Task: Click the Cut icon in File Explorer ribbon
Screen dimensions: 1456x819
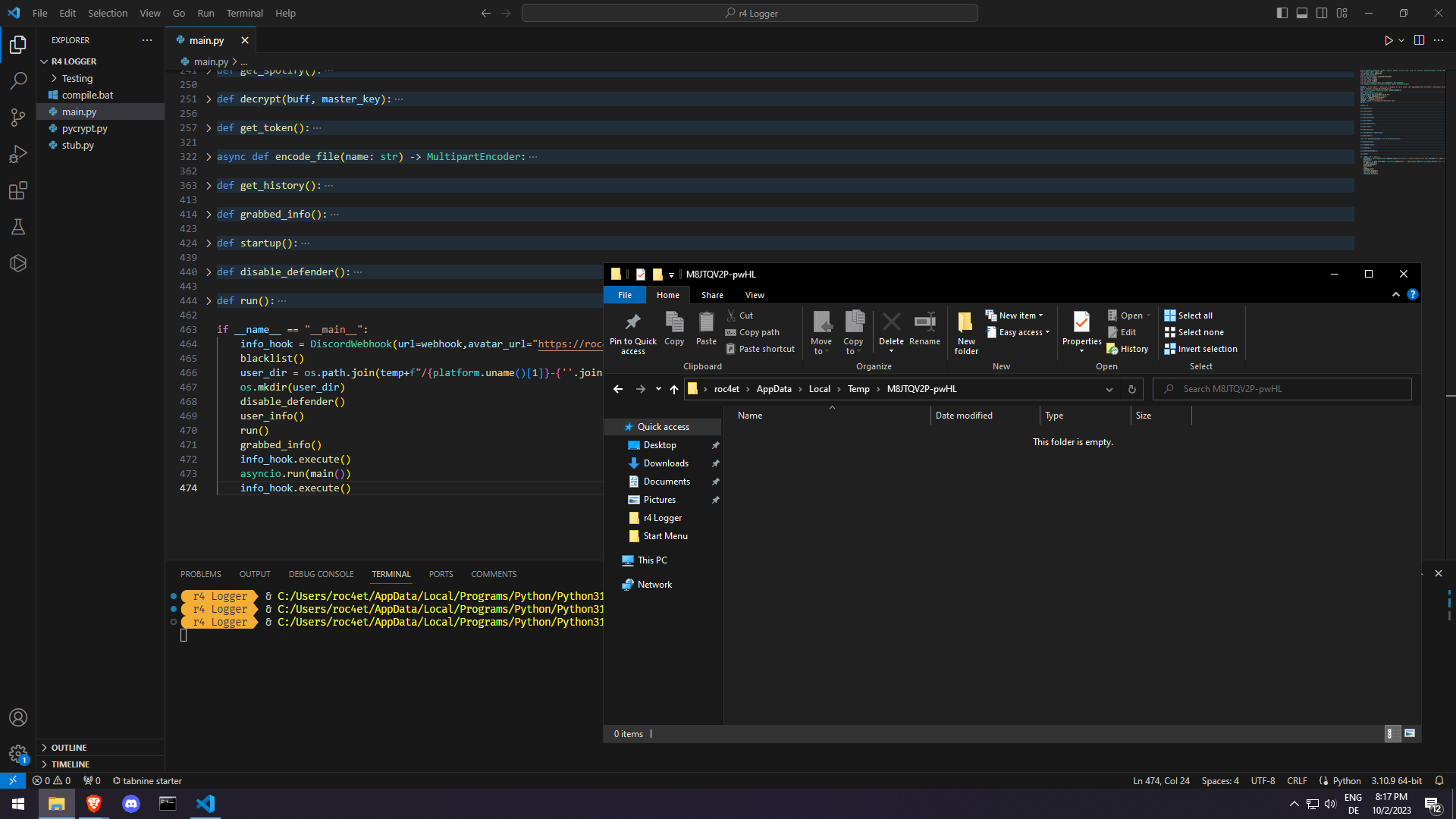Action: (740, 315)
